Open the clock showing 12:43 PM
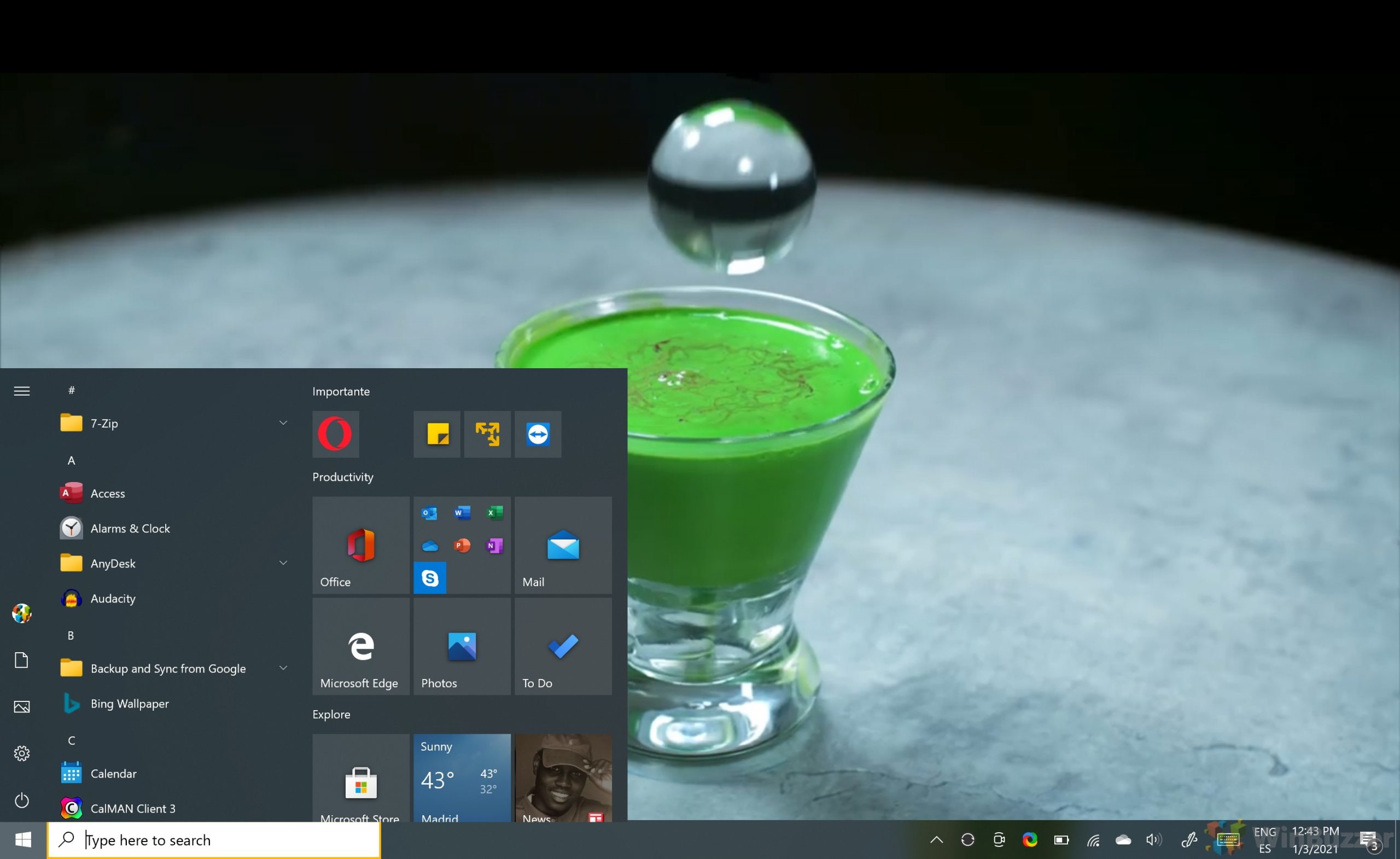Screen dimensions: 1400x859 1315,840
